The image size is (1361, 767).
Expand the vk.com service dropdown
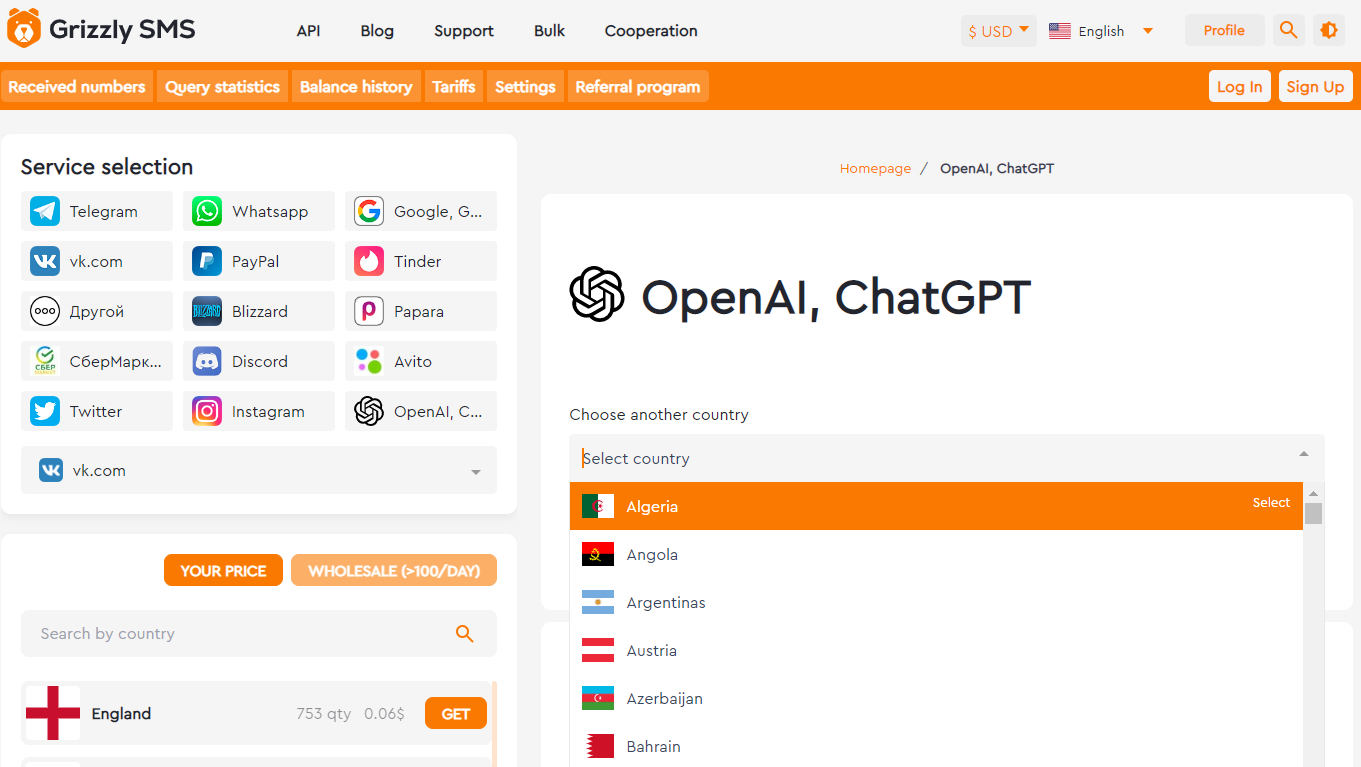point(259,470)
